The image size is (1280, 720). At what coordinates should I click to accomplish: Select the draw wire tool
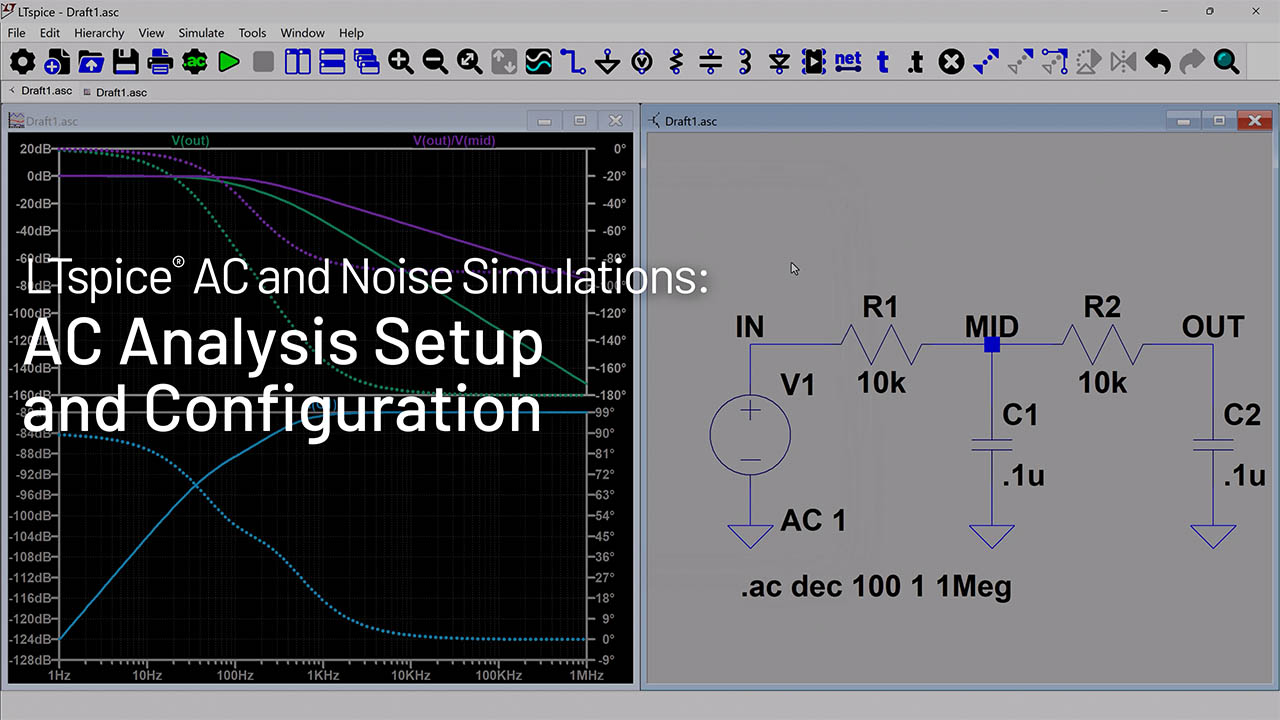point(573,62)
